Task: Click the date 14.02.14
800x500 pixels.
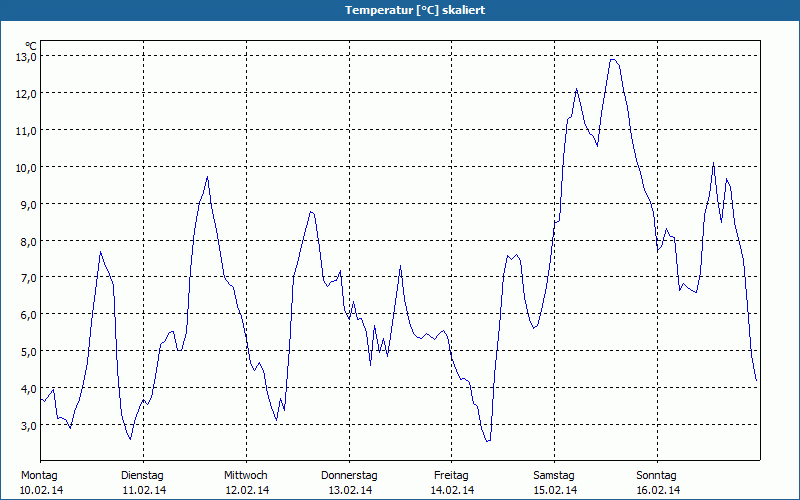Action: 452,490
